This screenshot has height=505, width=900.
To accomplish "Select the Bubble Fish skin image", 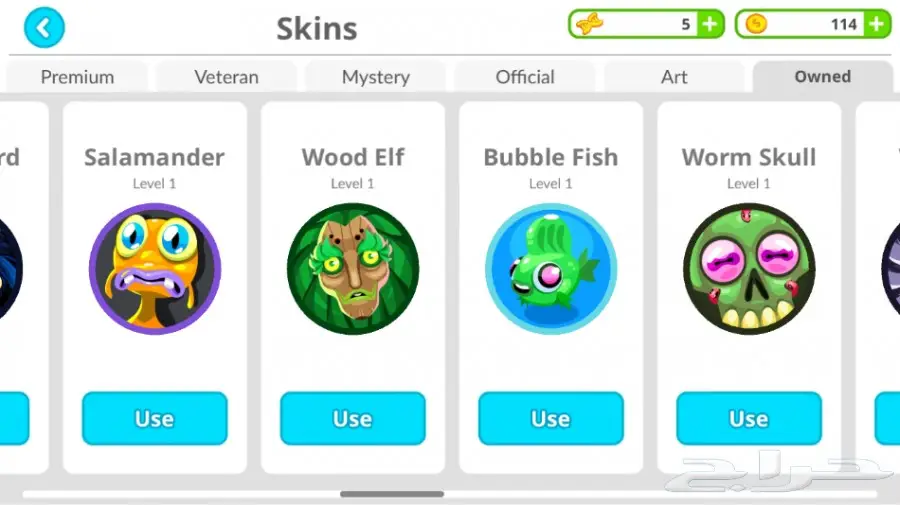I will click(x=551, y=269).
